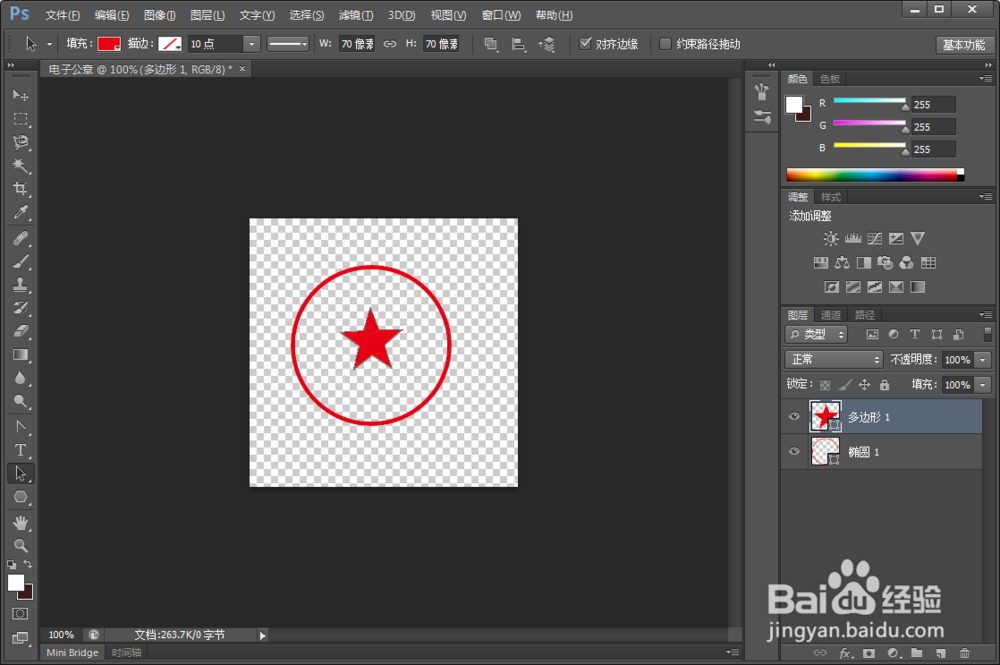Expand the status bar info arrow
Image resolution: width=1000 pixels, height=665 pixels.
pyautogui.click(x=262, y=635)
